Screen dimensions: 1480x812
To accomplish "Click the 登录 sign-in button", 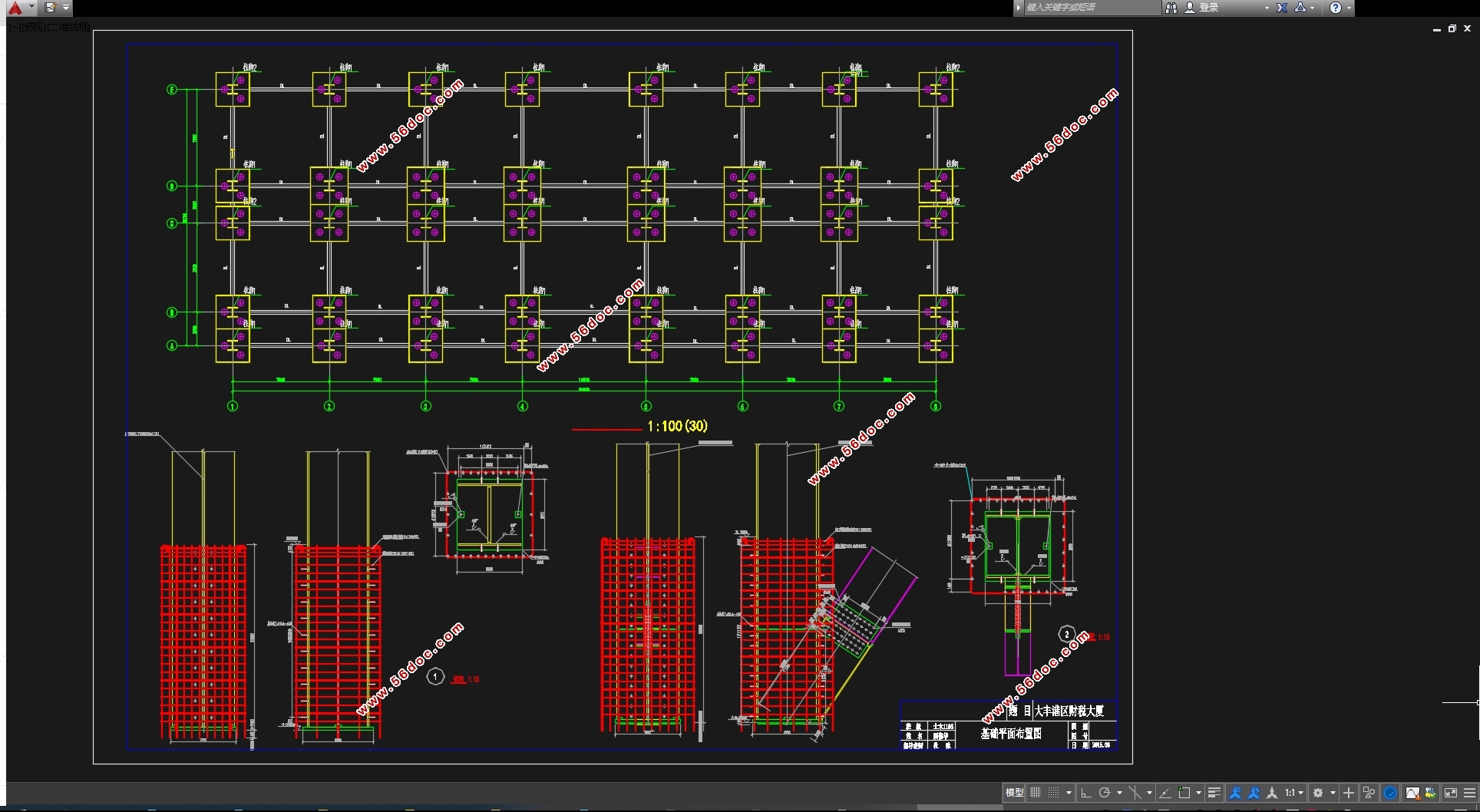I will point(1209,7).
